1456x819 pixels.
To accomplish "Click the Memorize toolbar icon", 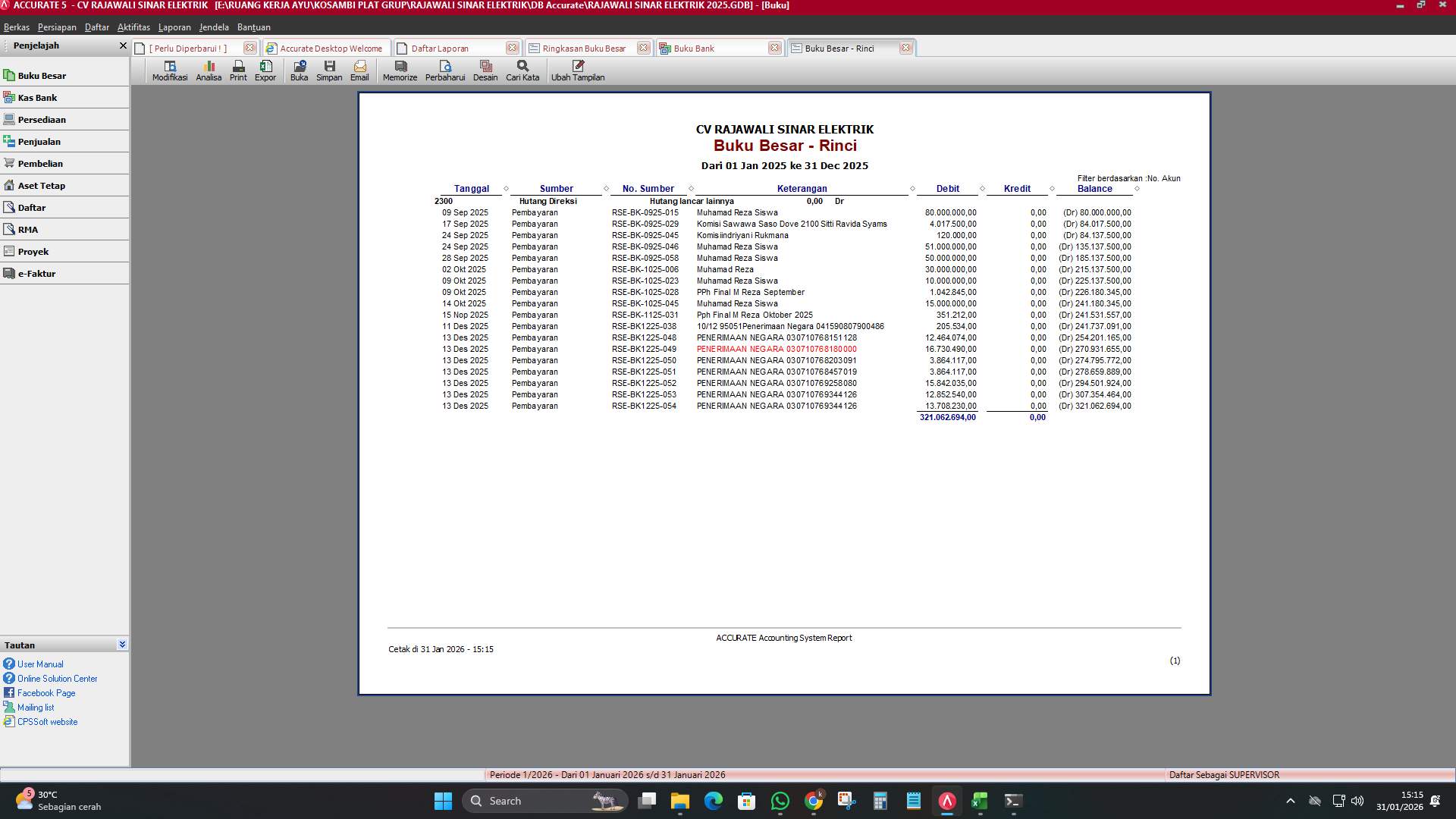I will [400, 71].
